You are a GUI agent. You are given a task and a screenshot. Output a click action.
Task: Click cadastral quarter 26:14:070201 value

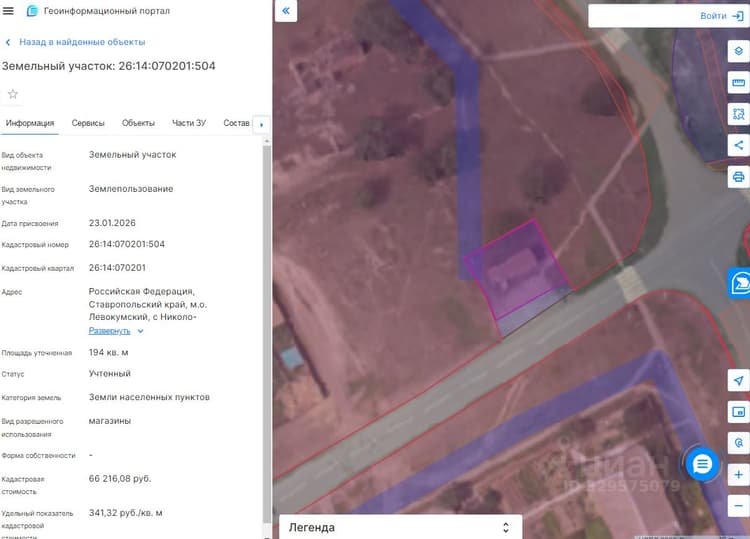pyautogui.click(x=117, y=267)
